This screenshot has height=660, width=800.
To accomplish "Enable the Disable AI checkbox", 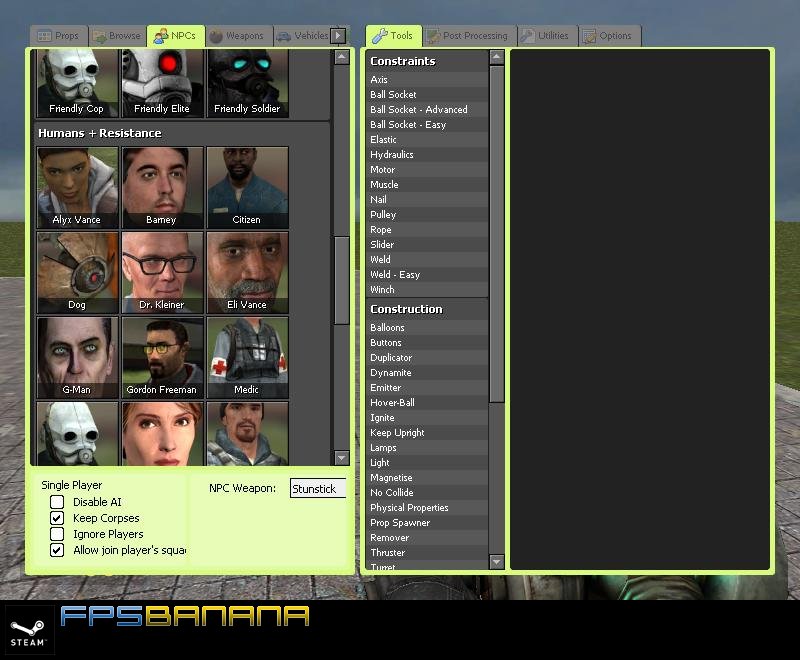I will pos(57,503).
